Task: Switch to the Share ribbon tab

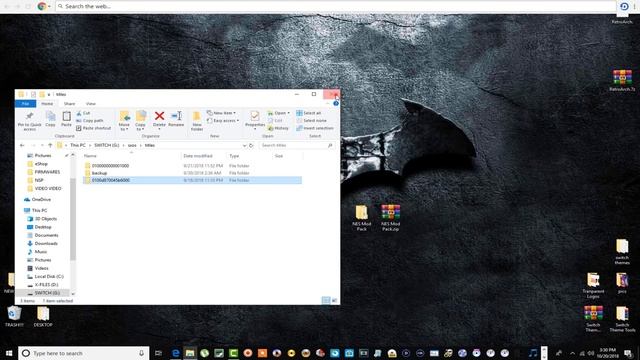Action: tap(69, 104)
